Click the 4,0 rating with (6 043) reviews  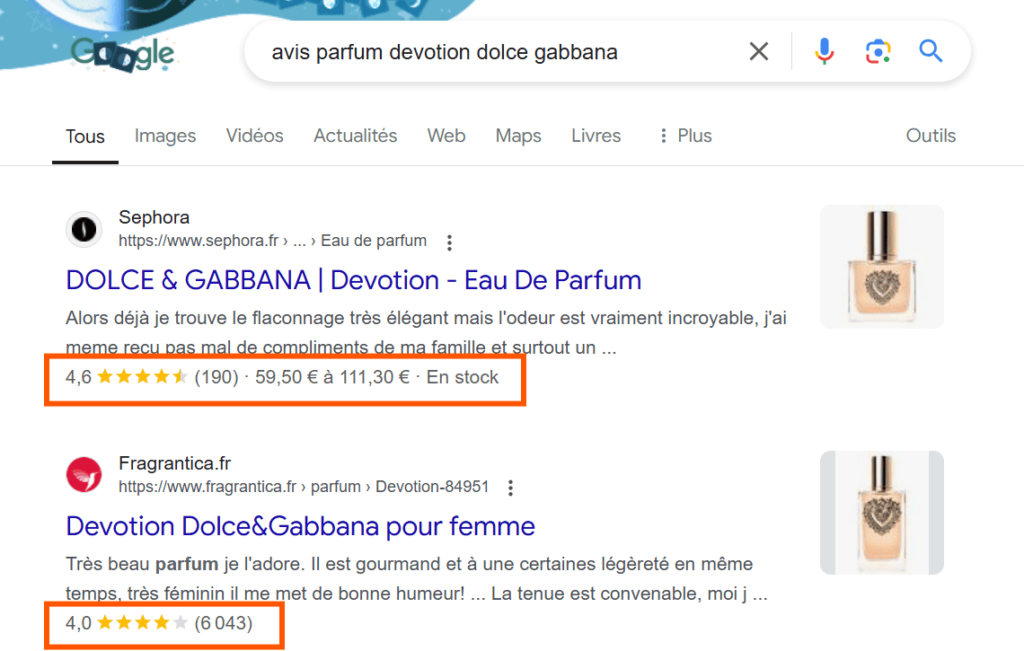pos(159,623)
